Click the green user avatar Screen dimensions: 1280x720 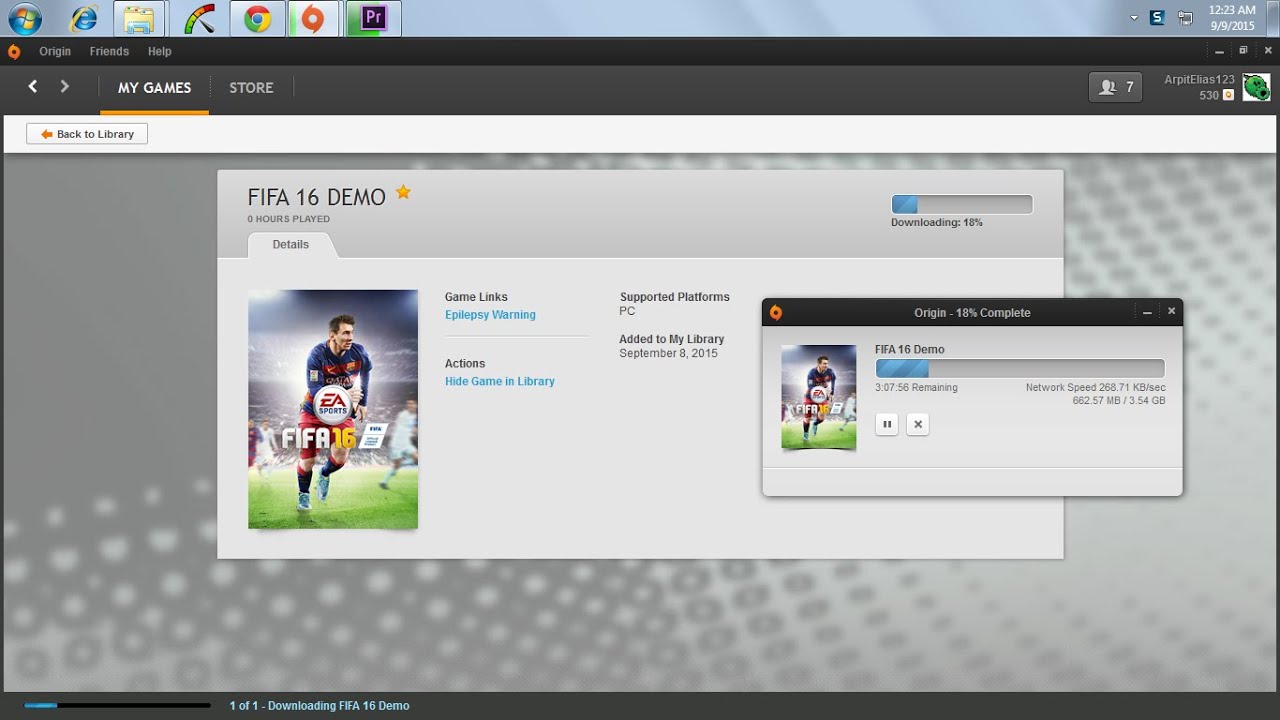(1256, 87)
